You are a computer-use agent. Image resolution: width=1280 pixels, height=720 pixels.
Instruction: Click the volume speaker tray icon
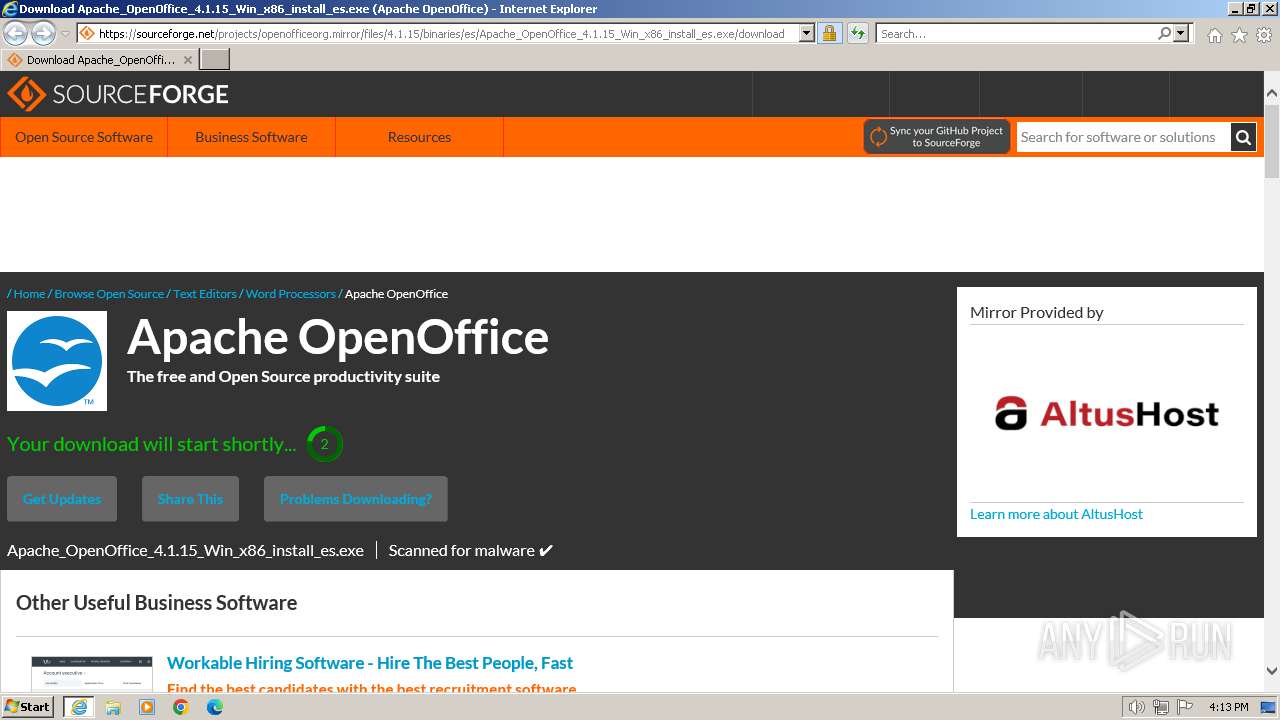1136,707
